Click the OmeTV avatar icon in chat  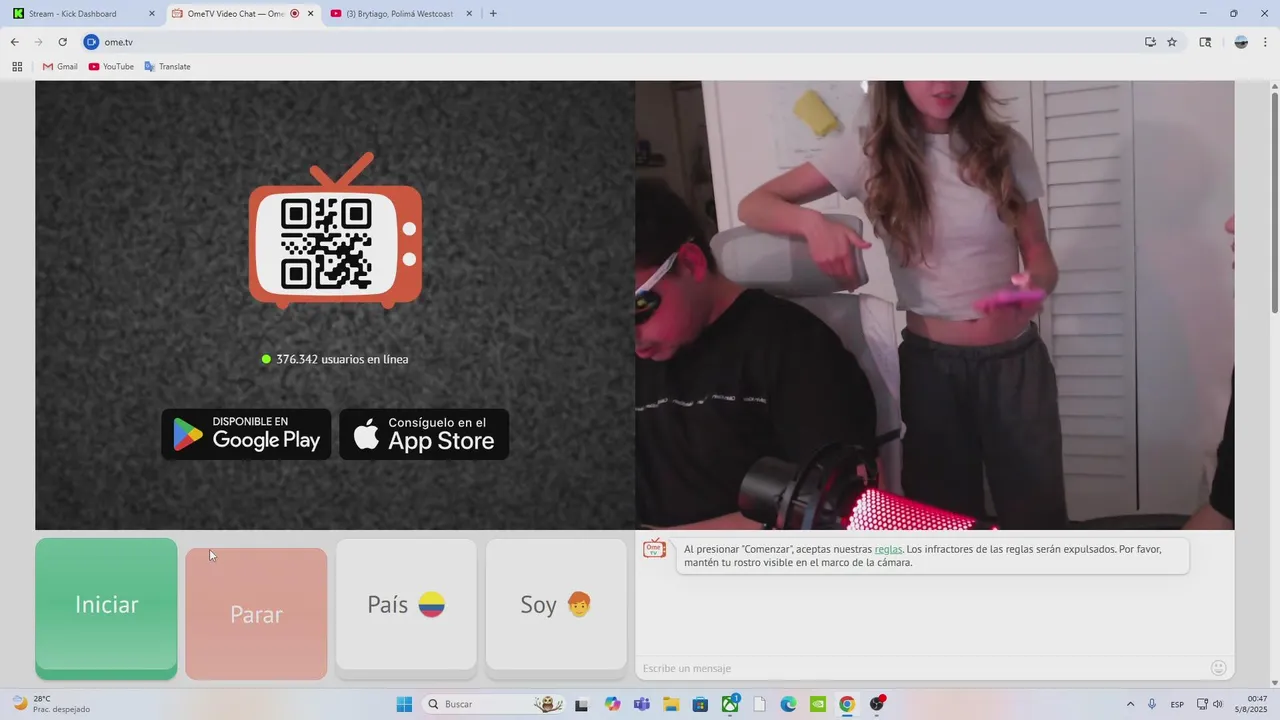pyautogui.click(x=654, y=549)
